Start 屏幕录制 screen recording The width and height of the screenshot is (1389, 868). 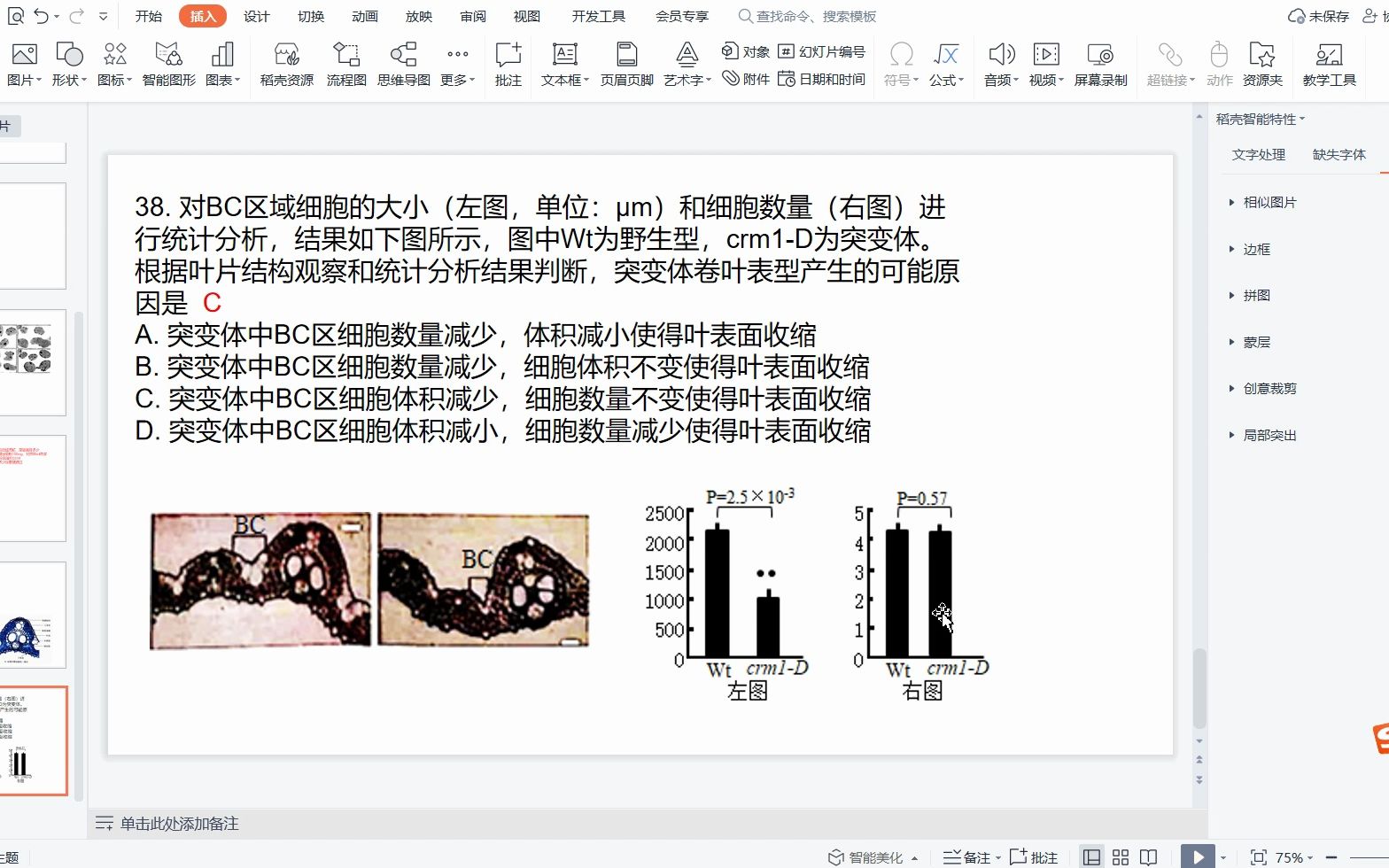[x=1100, y=65]
